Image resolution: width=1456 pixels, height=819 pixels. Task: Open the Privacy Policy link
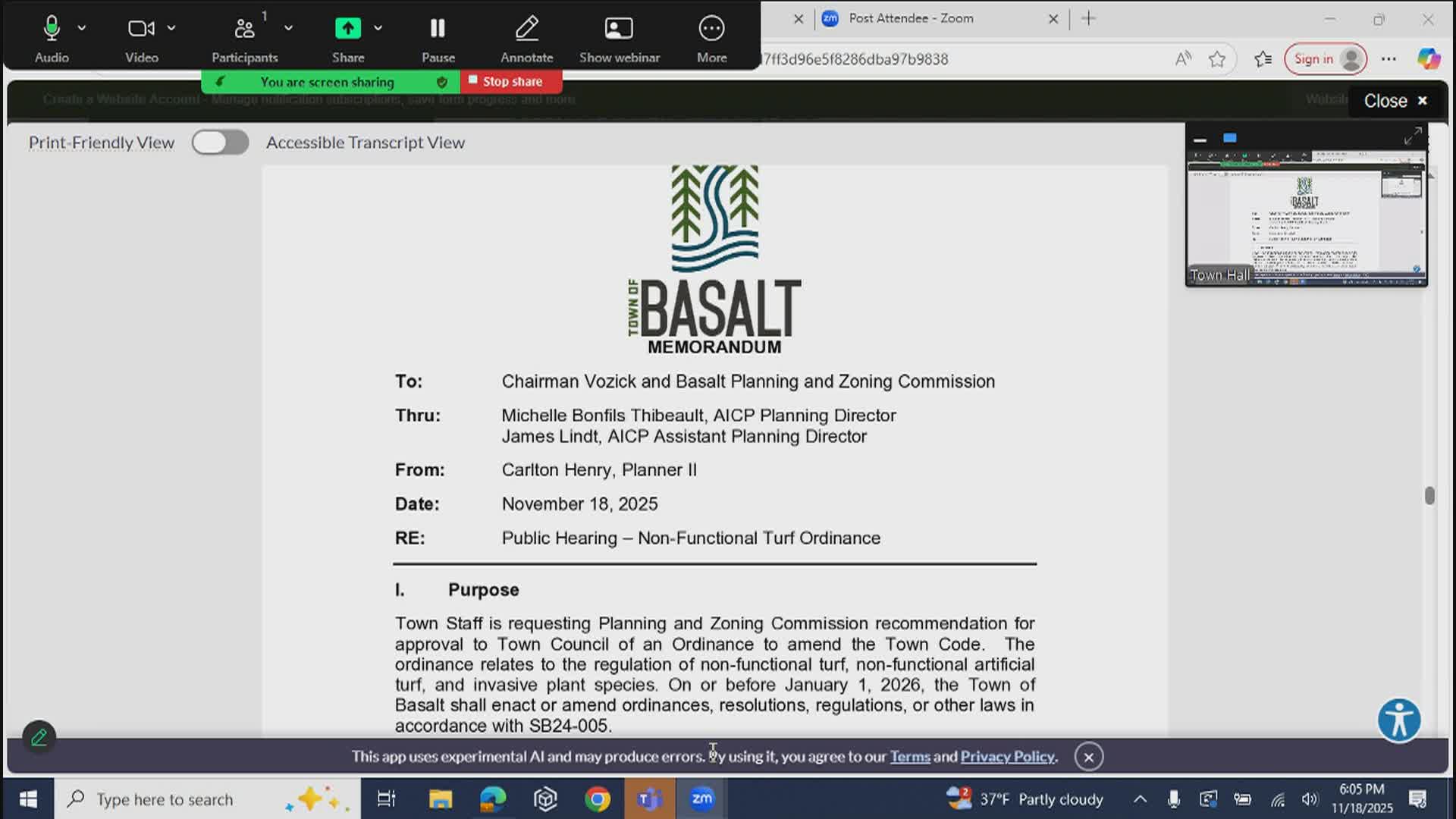point(1006,756)
